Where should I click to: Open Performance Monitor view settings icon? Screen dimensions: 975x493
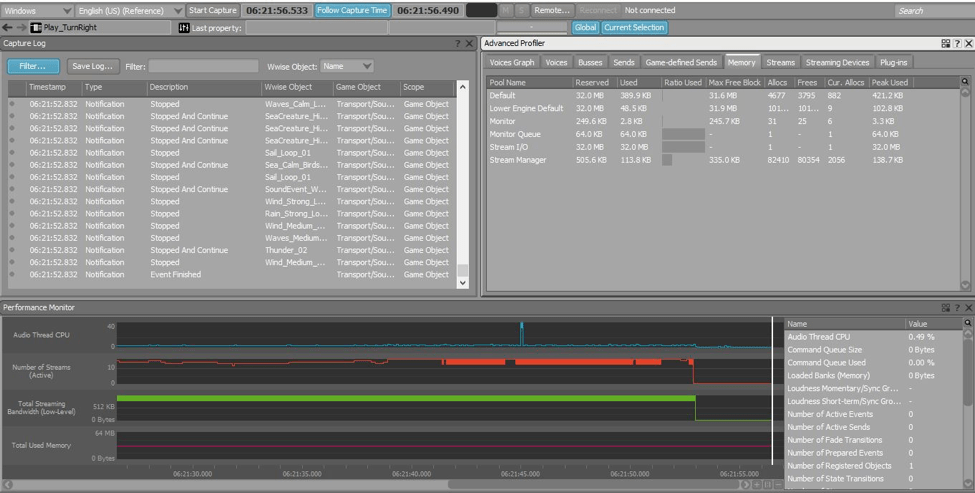coord(945,308)
